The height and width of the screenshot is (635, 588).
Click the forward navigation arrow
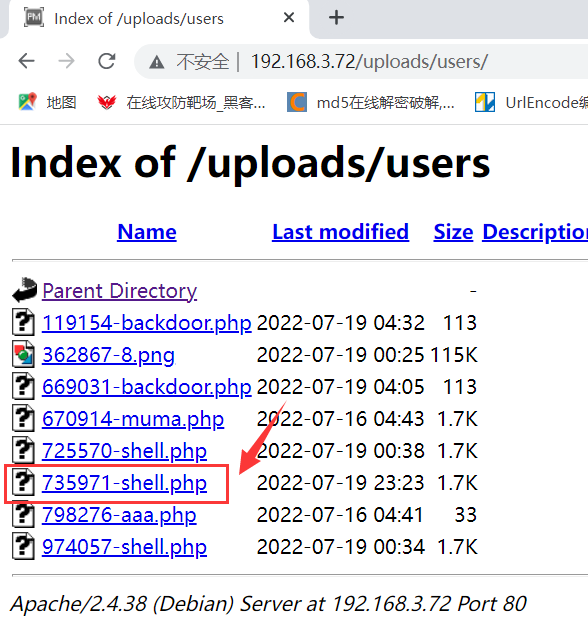[67, 62]
